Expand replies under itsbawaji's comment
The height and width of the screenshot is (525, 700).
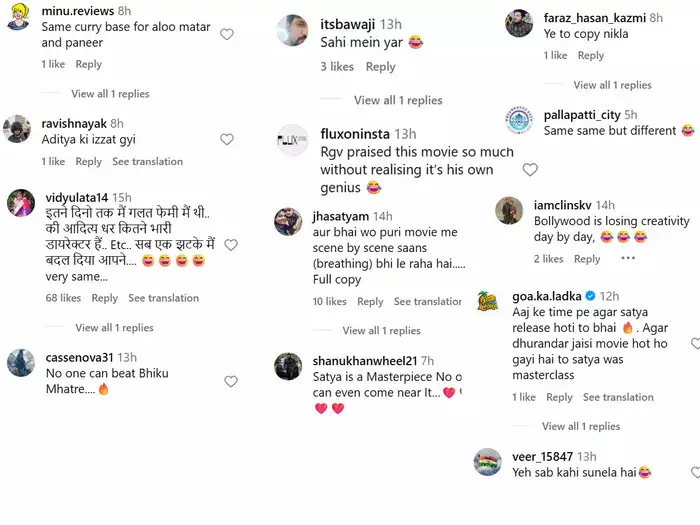398,100
